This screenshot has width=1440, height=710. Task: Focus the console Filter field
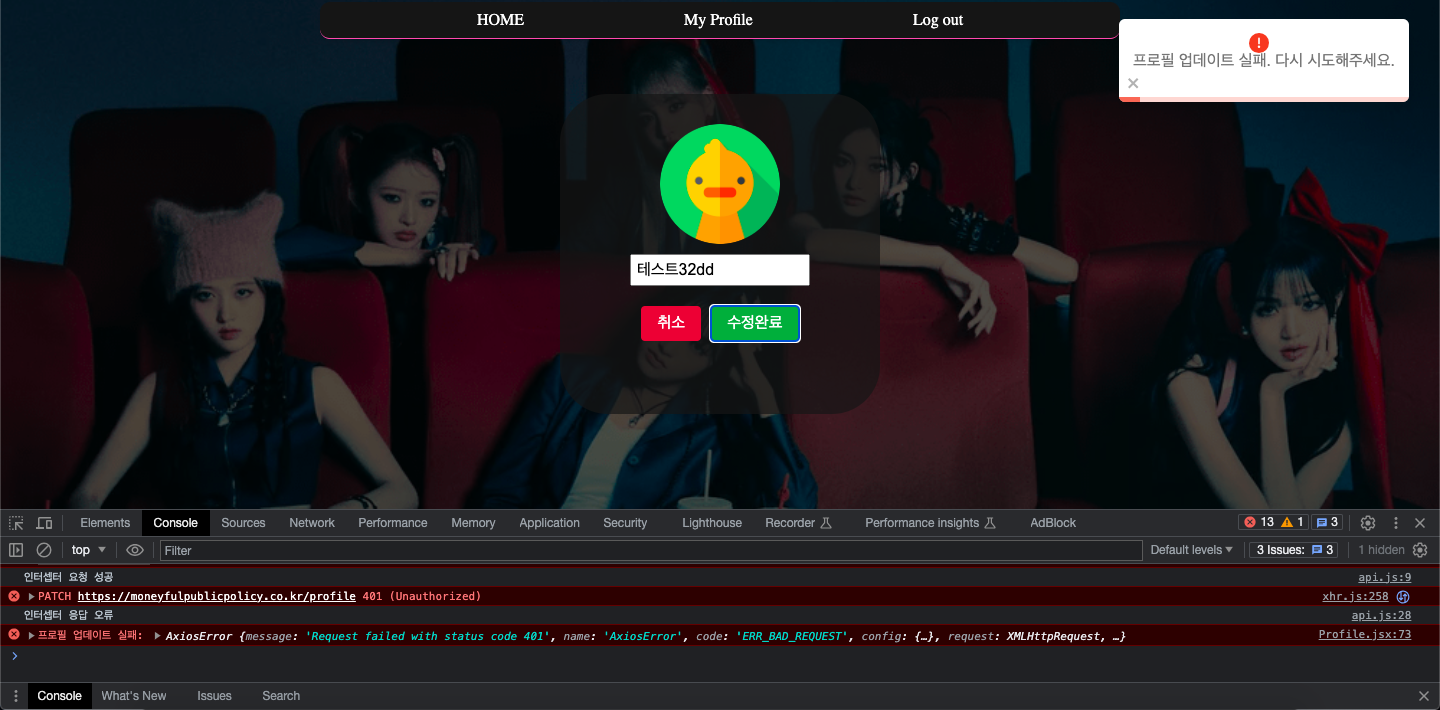[x=651, y=550]
